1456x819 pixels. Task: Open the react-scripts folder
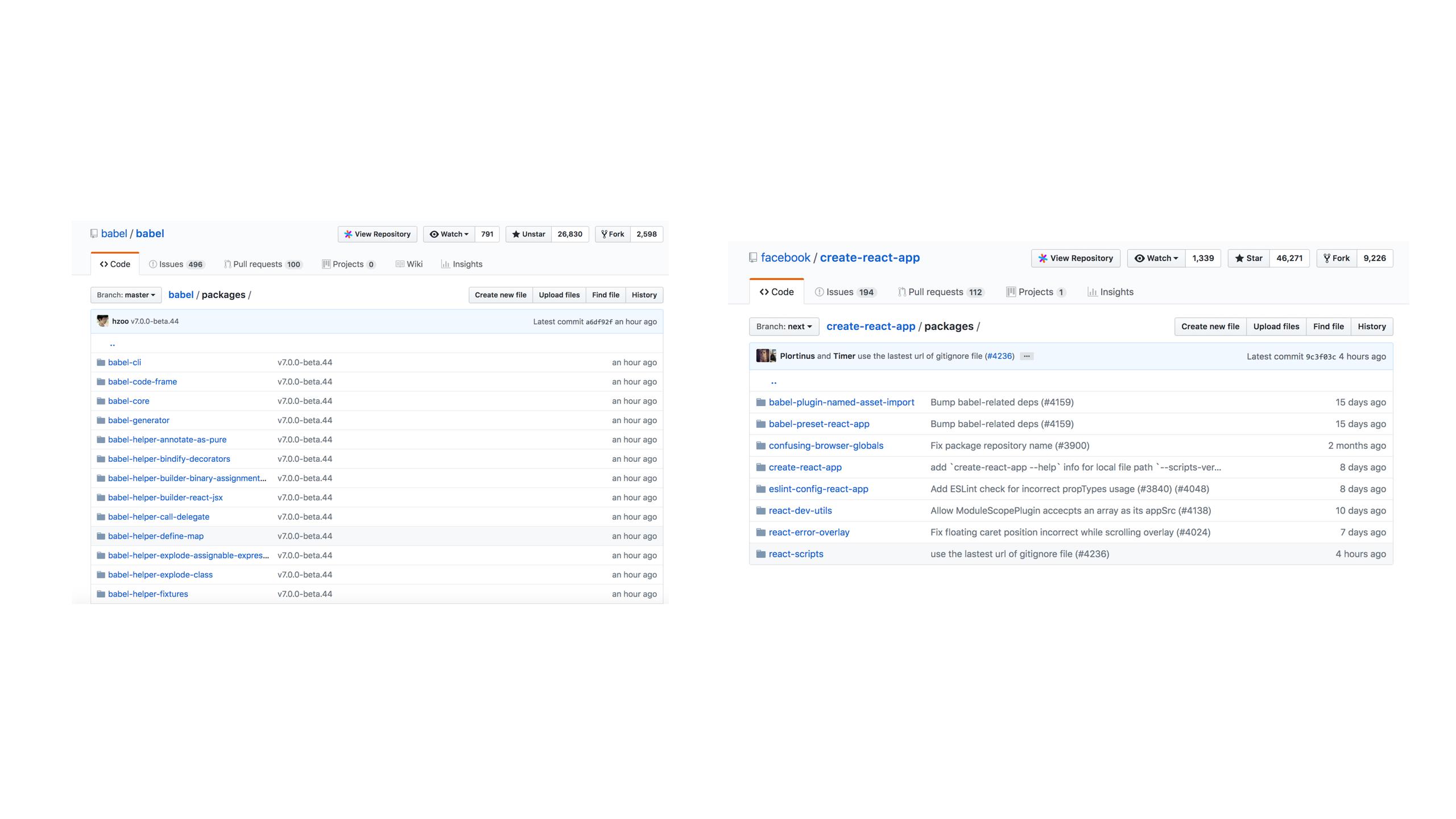pyautogui.click(x=796, y=554)
